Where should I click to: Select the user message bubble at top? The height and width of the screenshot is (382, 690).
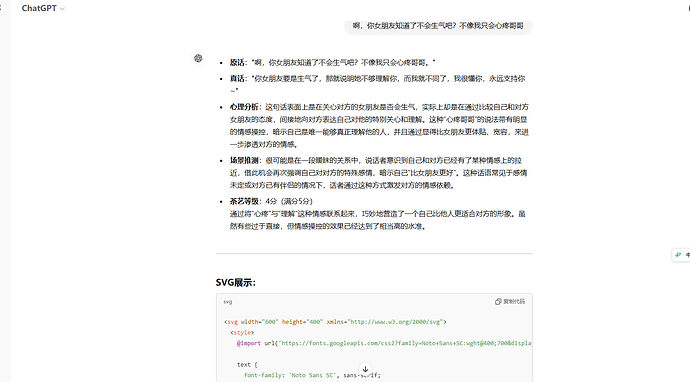point(438,26)
